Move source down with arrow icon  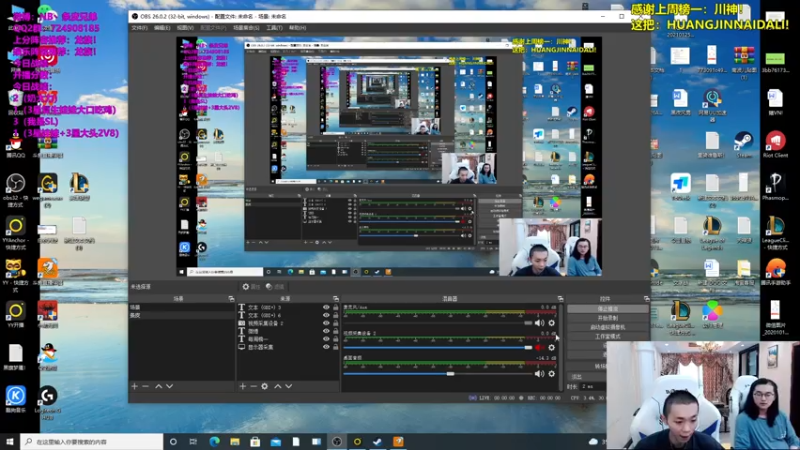point(288,386)
